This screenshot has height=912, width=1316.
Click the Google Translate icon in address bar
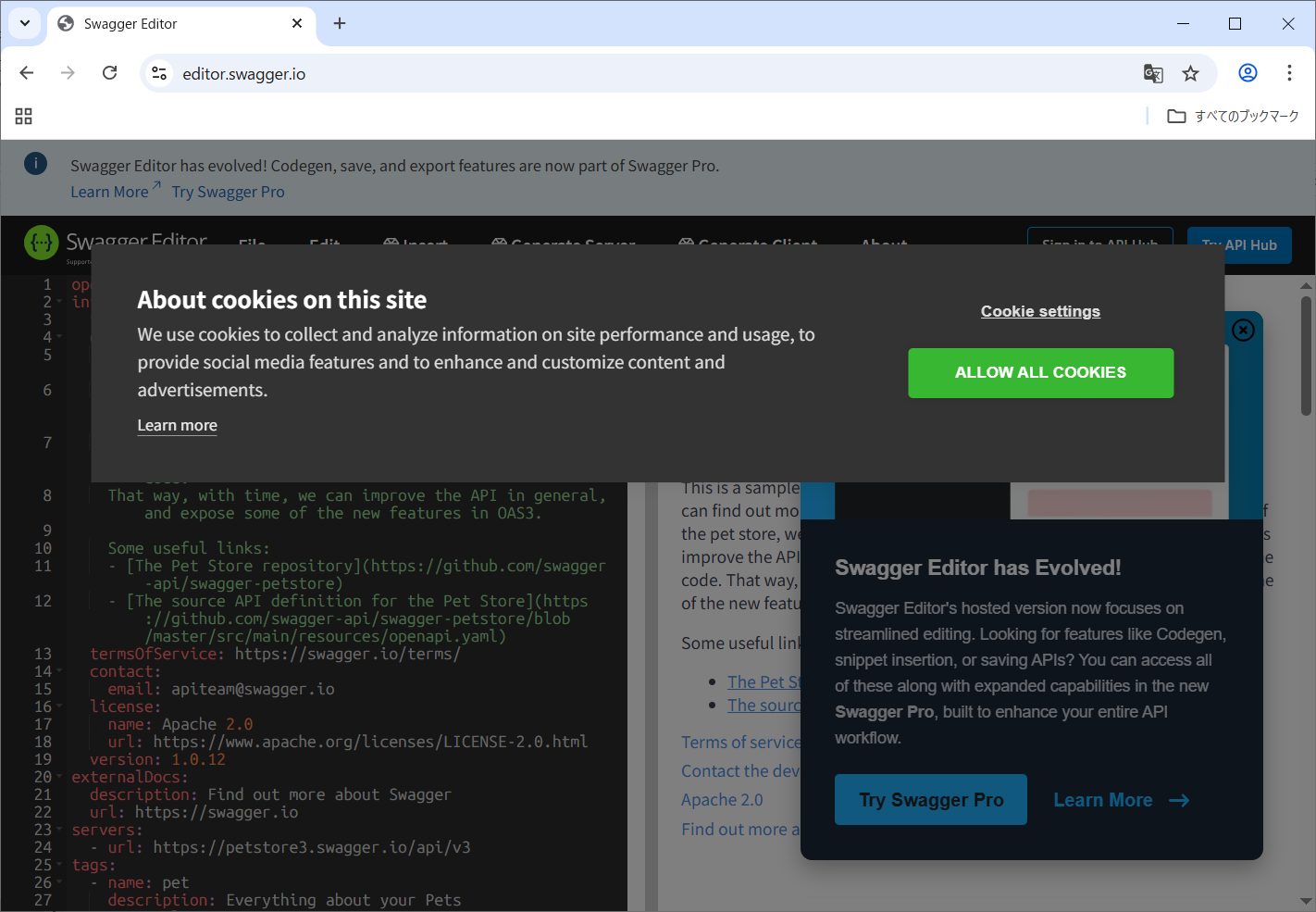pos(1153,73)
